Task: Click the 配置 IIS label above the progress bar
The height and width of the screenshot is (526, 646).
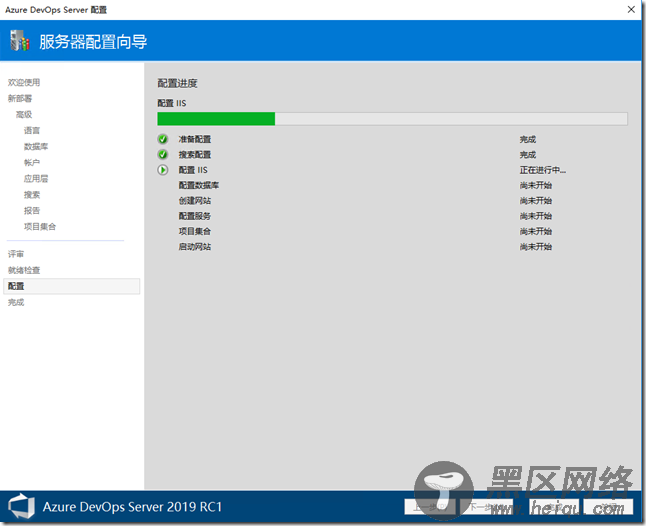Action: tap(172, 103)
